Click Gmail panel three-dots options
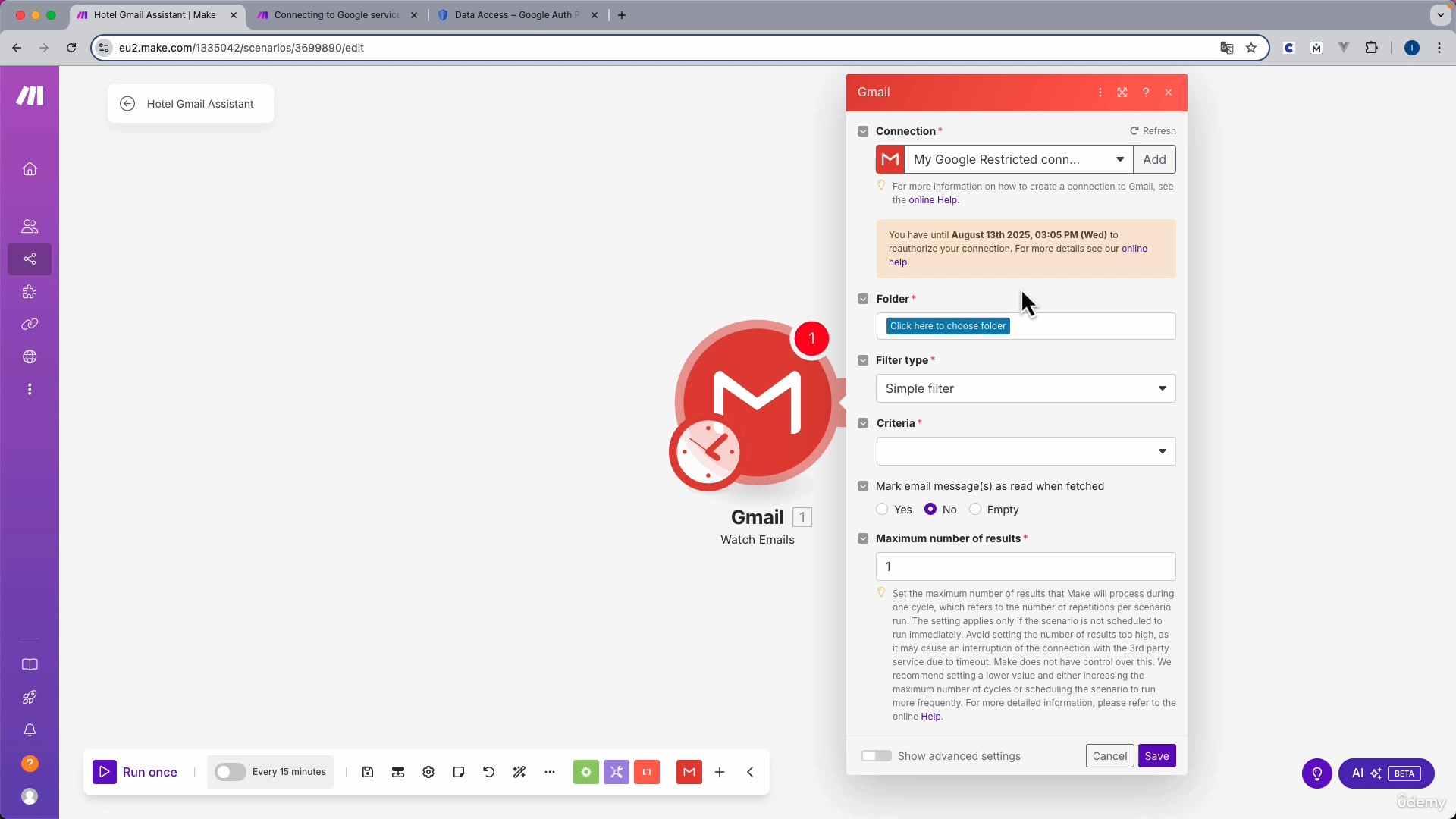 click(x=1100, y=93)
